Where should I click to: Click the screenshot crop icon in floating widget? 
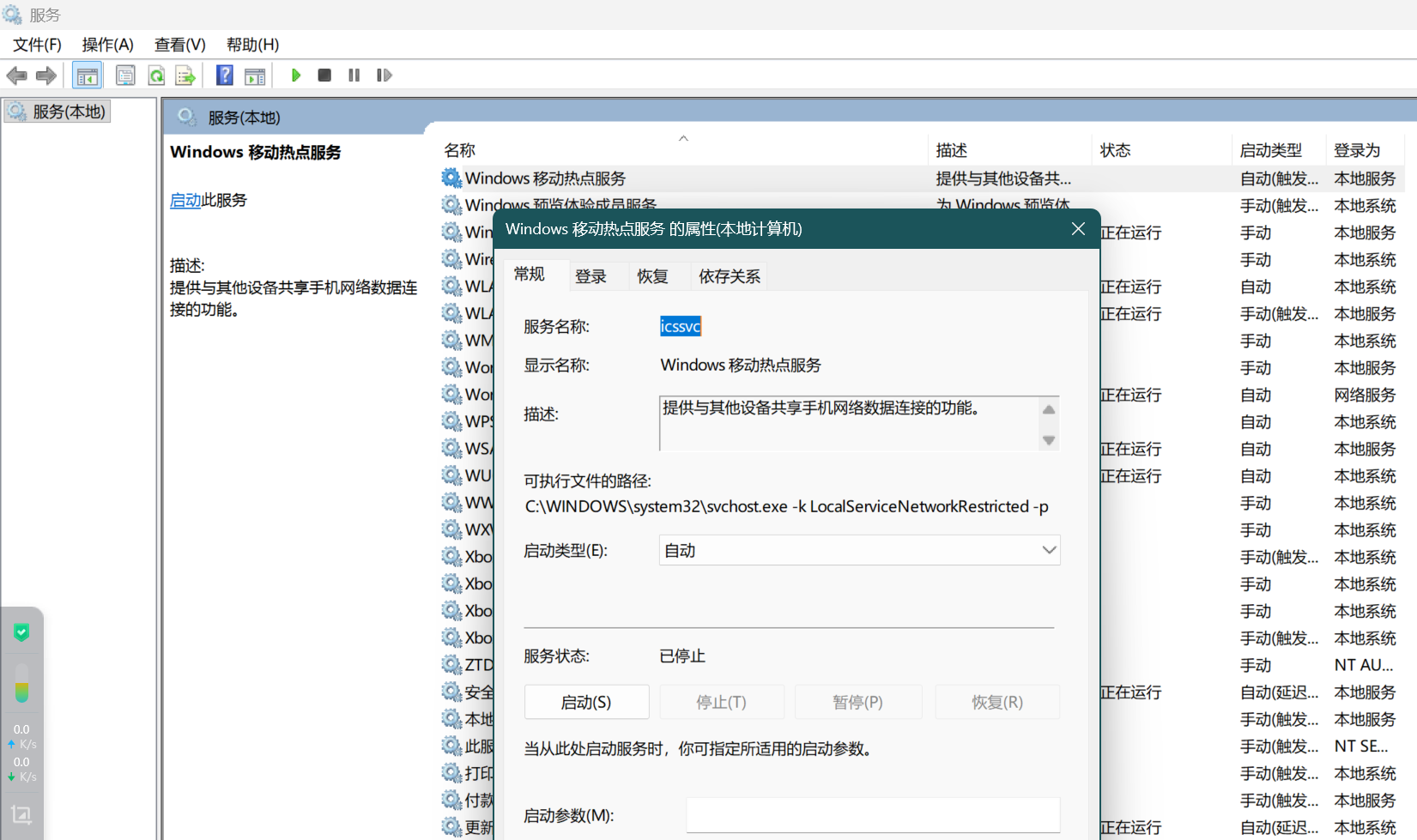21,814
